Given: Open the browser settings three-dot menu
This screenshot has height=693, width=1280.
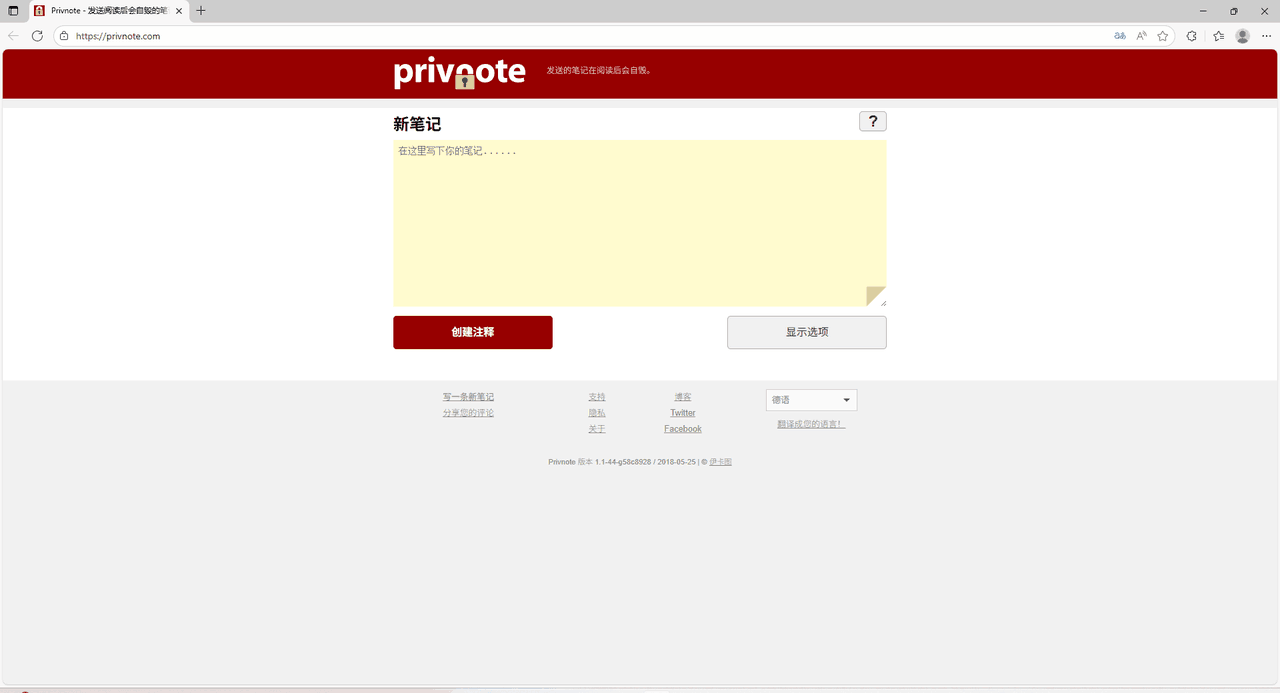Looking at the screenshot, I should (x=1267, y=35).
